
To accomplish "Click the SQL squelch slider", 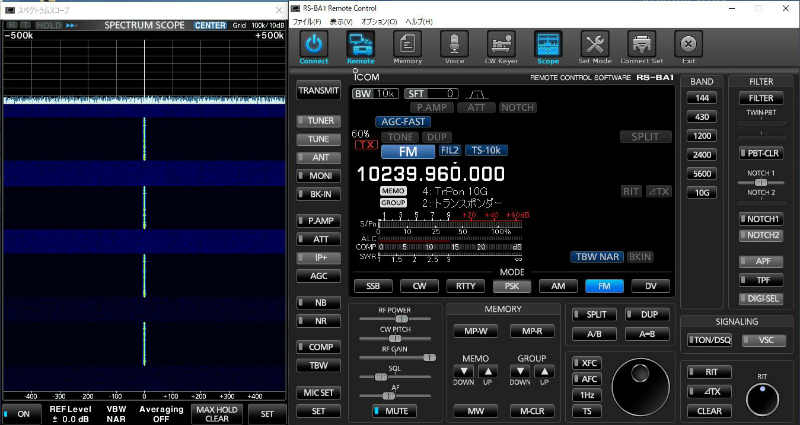I will pos(395,377).
